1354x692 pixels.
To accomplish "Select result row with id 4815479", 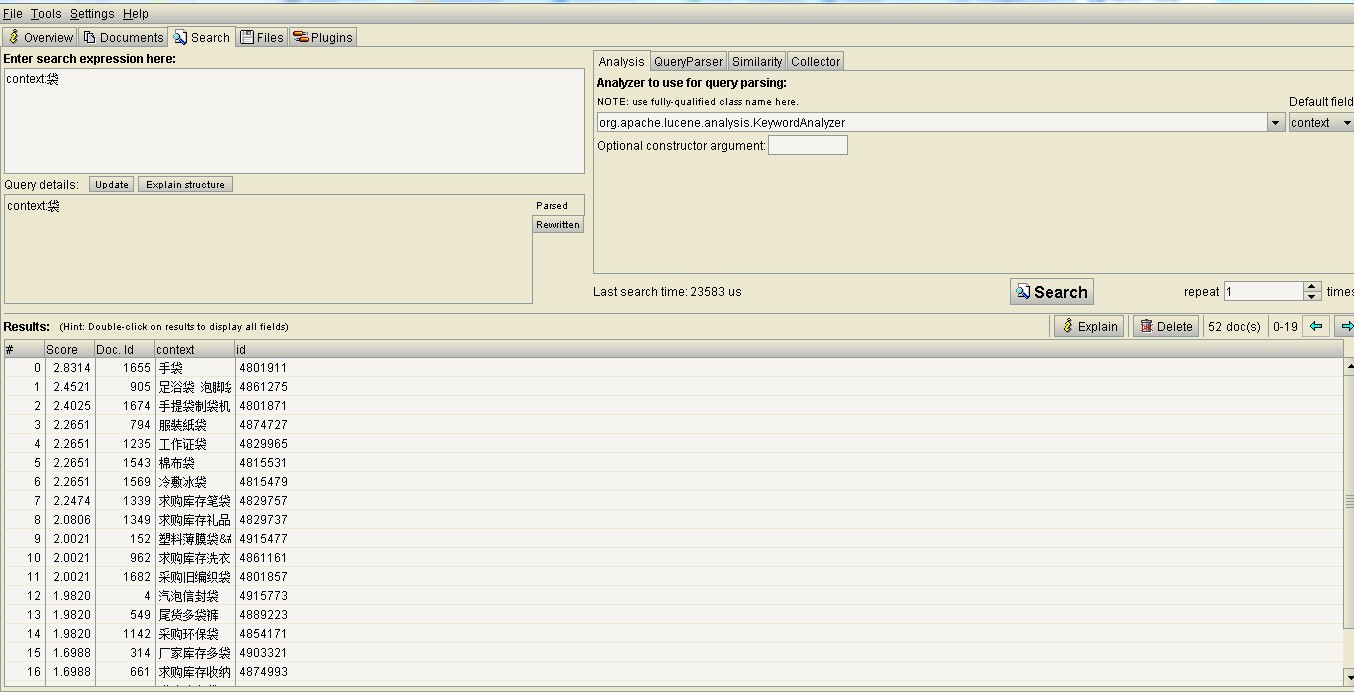I will pyautogui.click(x=672, y=482).
